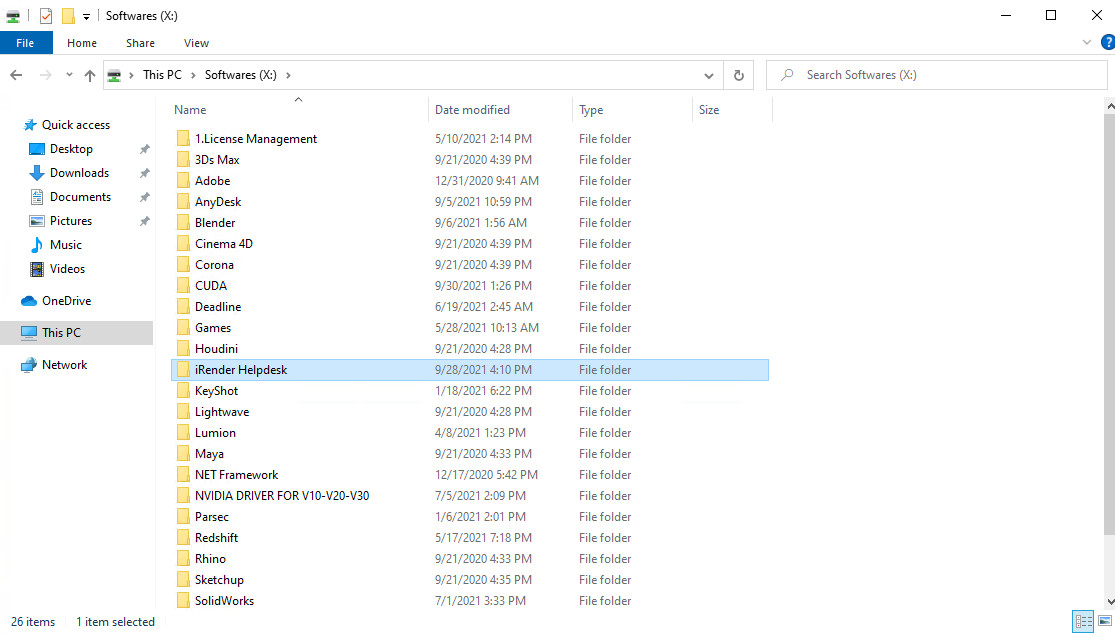The width and height of the screenshot is (1115, 634).
Task: Select the Redshift folder name
Action: point(216,538)
